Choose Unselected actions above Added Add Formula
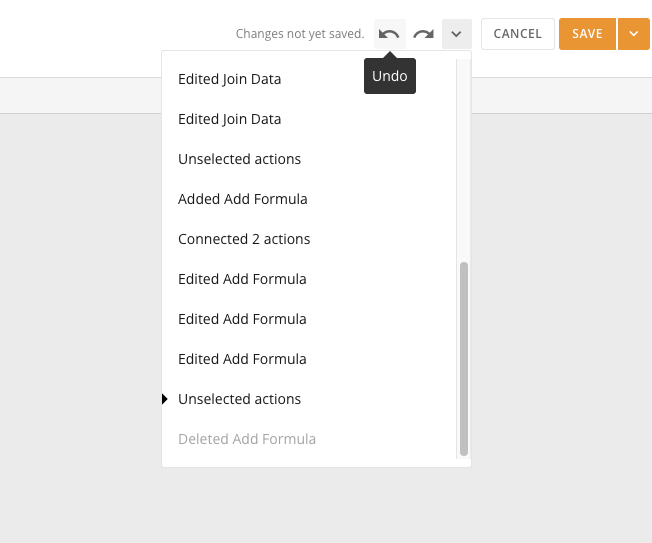Viewport: 652px width, 543px height. [x=239, y=159]
